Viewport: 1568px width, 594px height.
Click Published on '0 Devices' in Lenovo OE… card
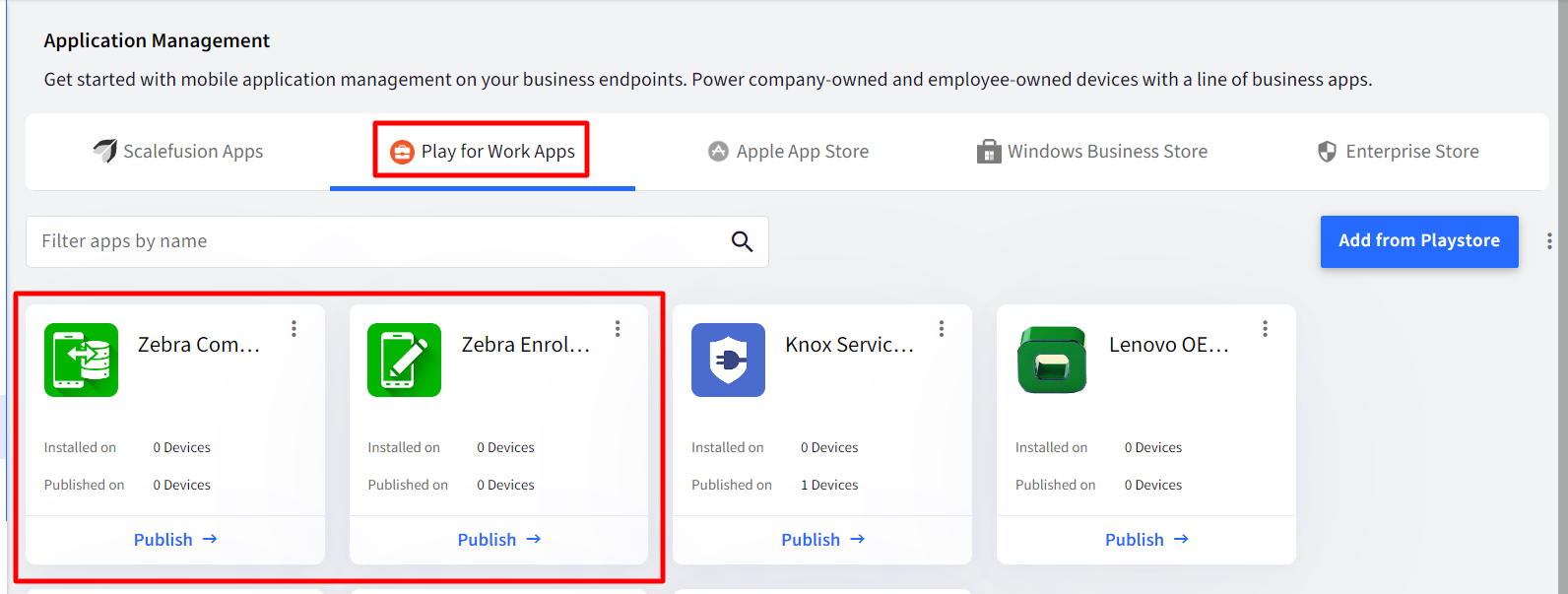[1153, 485]
